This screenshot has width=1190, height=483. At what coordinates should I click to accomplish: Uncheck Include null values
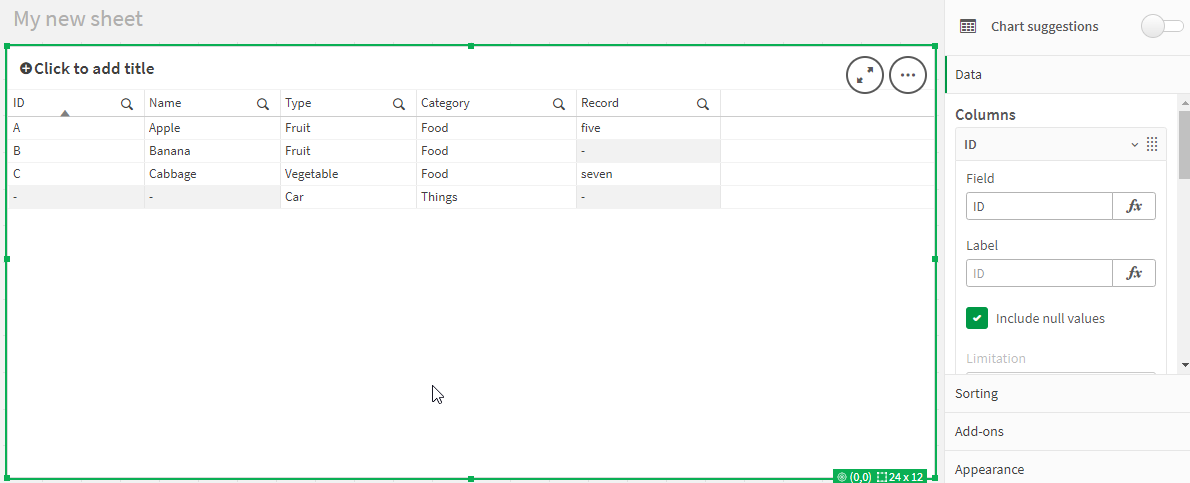click(977, 318)
